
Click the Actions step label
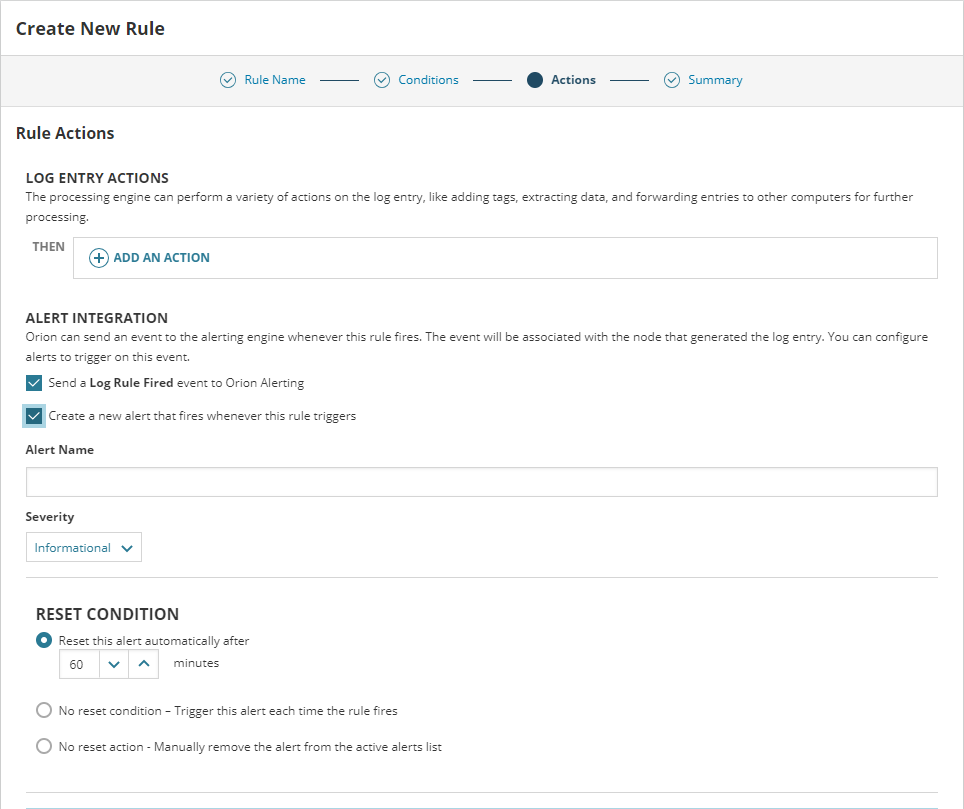pyautogui.click(x=573, y=80)
